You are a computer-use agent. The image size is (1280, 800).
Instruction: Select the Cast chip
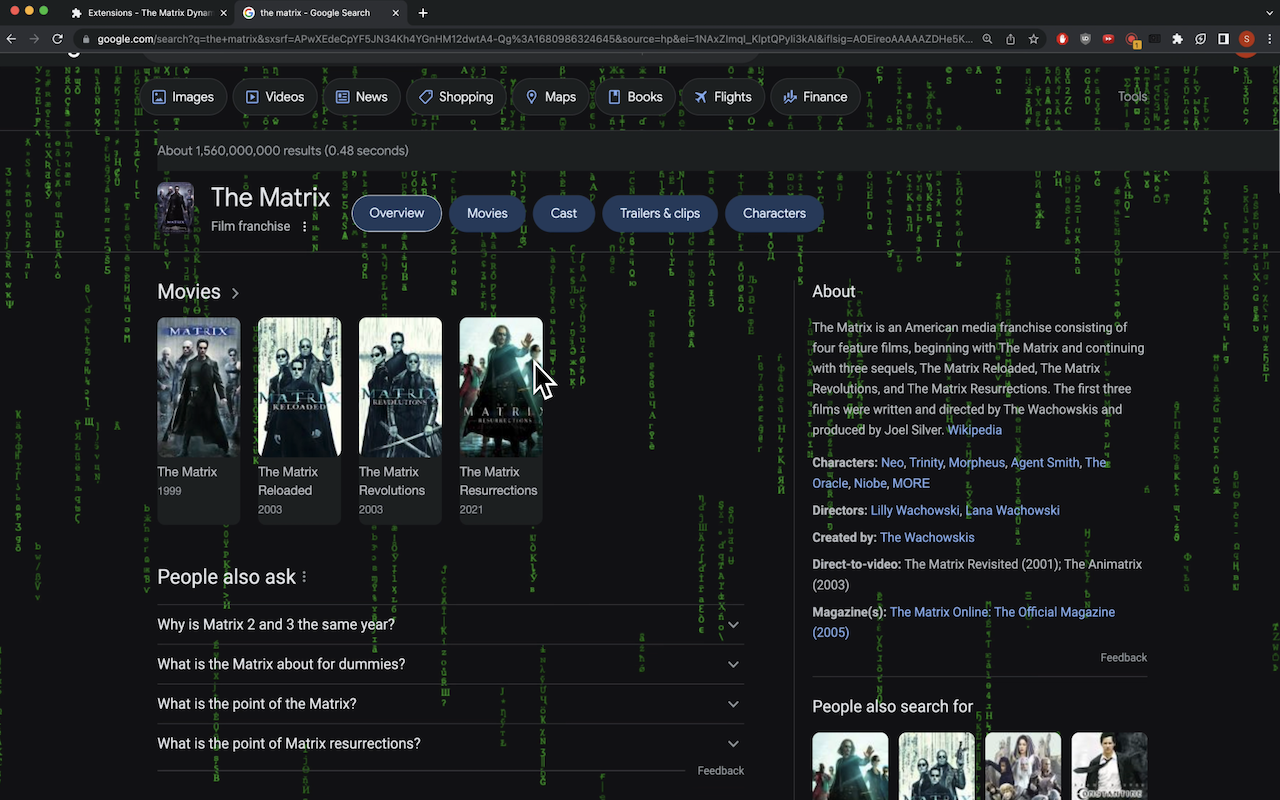pyautogui.click(x=564, y=213)
